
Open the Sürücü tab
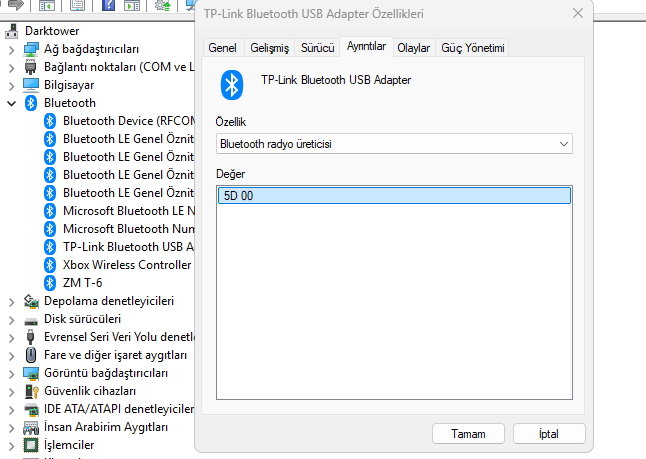point(317,48)
